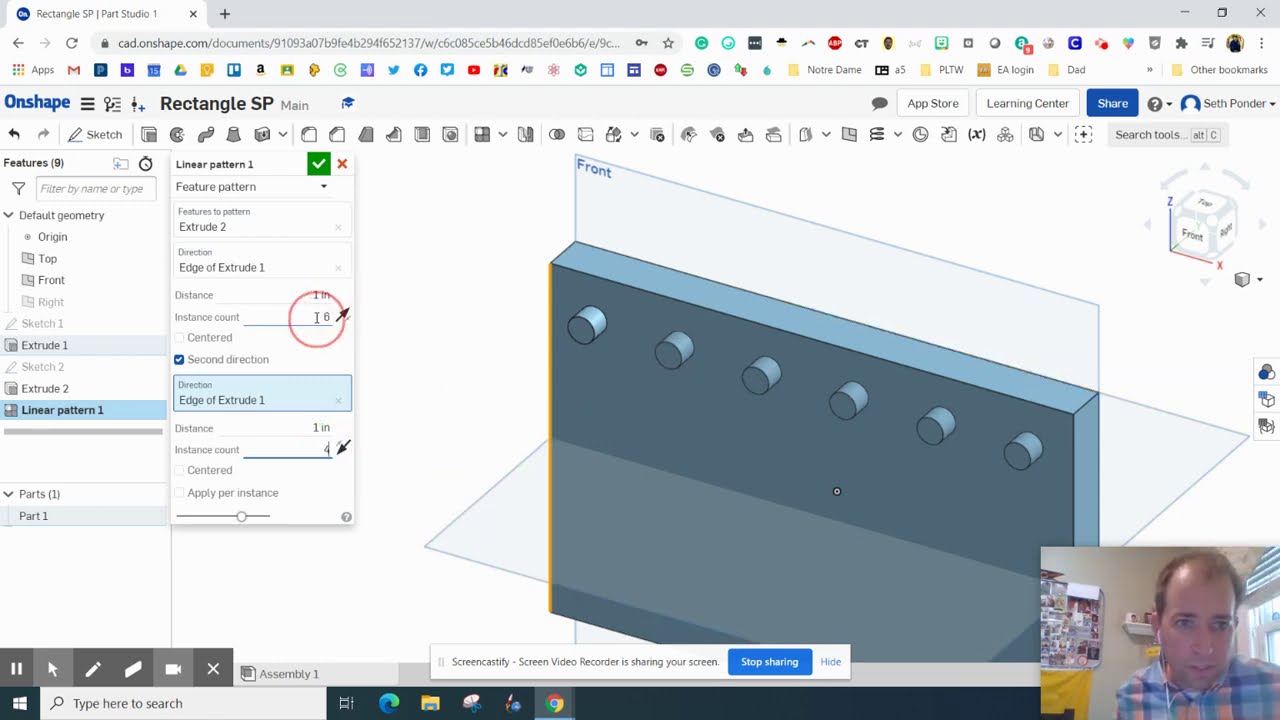Select Extrude 2 feature
Screen dimensions: 1280x720
click(45, 389)
